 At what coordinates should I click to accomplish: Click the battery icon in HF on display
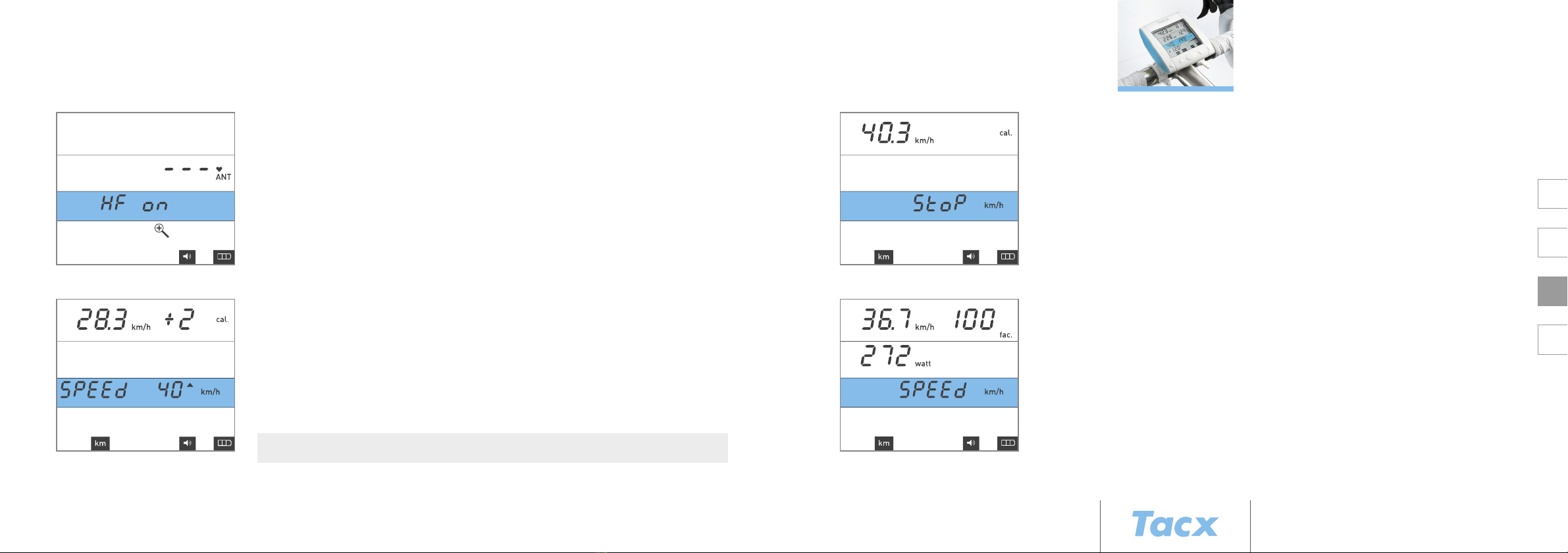(x=224, y=257)
